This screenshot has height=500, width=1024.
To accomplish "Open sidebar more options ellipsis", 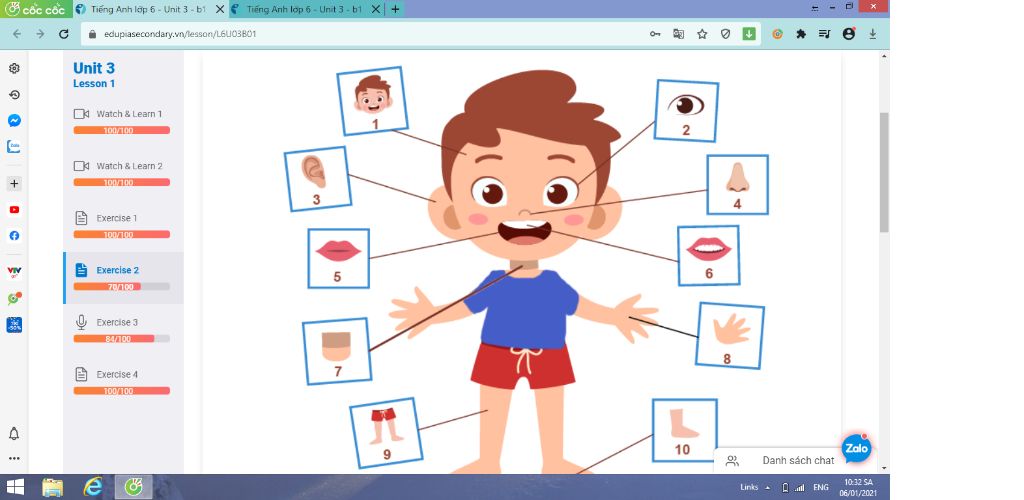I will coord(14,459).
